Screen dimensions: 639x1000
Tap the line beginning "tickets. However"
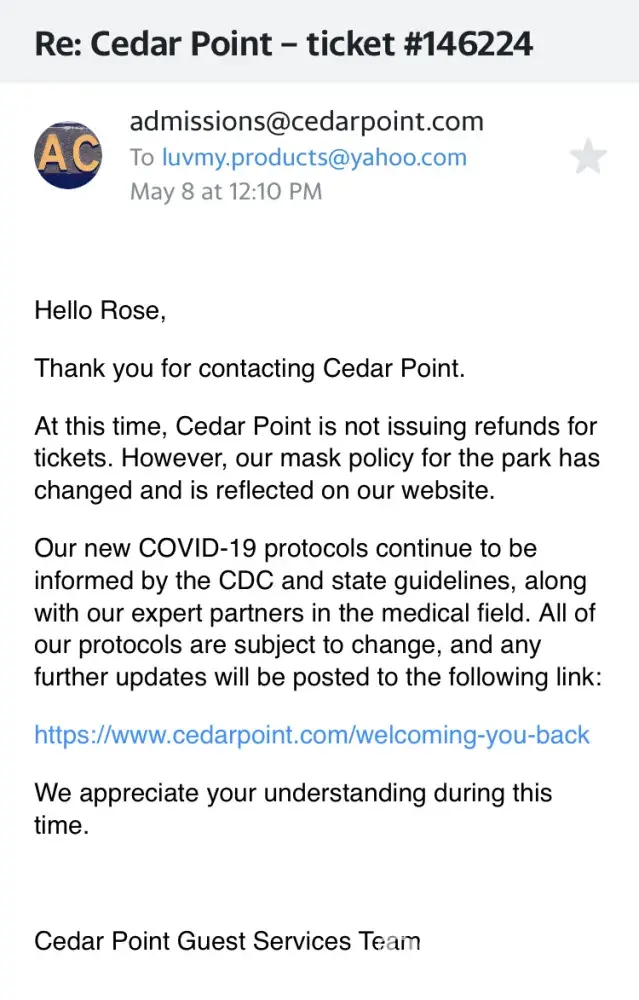click(316, 458)
